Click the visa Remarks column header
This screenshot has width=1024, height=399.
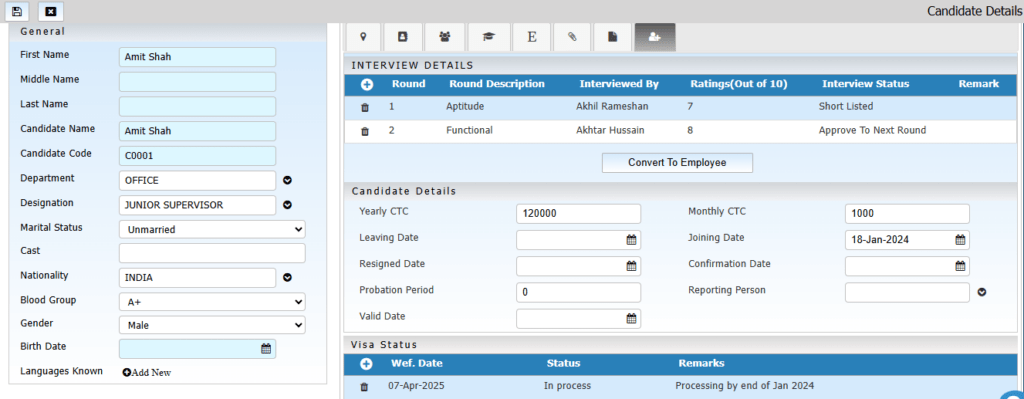click(701, 363)
